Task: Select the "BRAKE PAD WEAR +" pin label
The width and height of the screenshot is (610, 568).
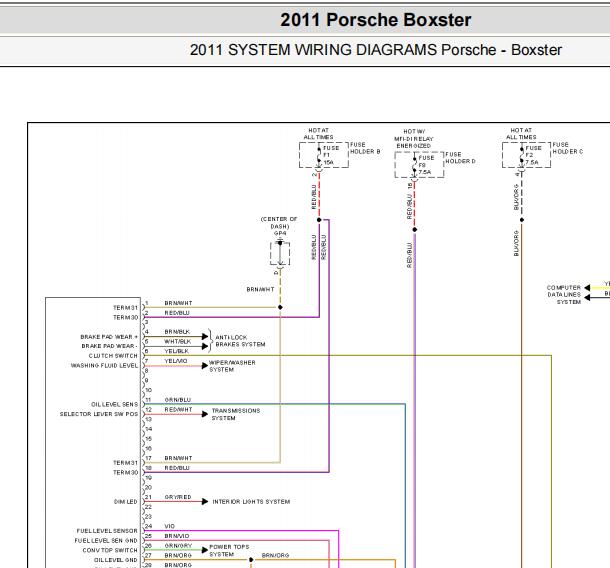Action: (109, 337)
